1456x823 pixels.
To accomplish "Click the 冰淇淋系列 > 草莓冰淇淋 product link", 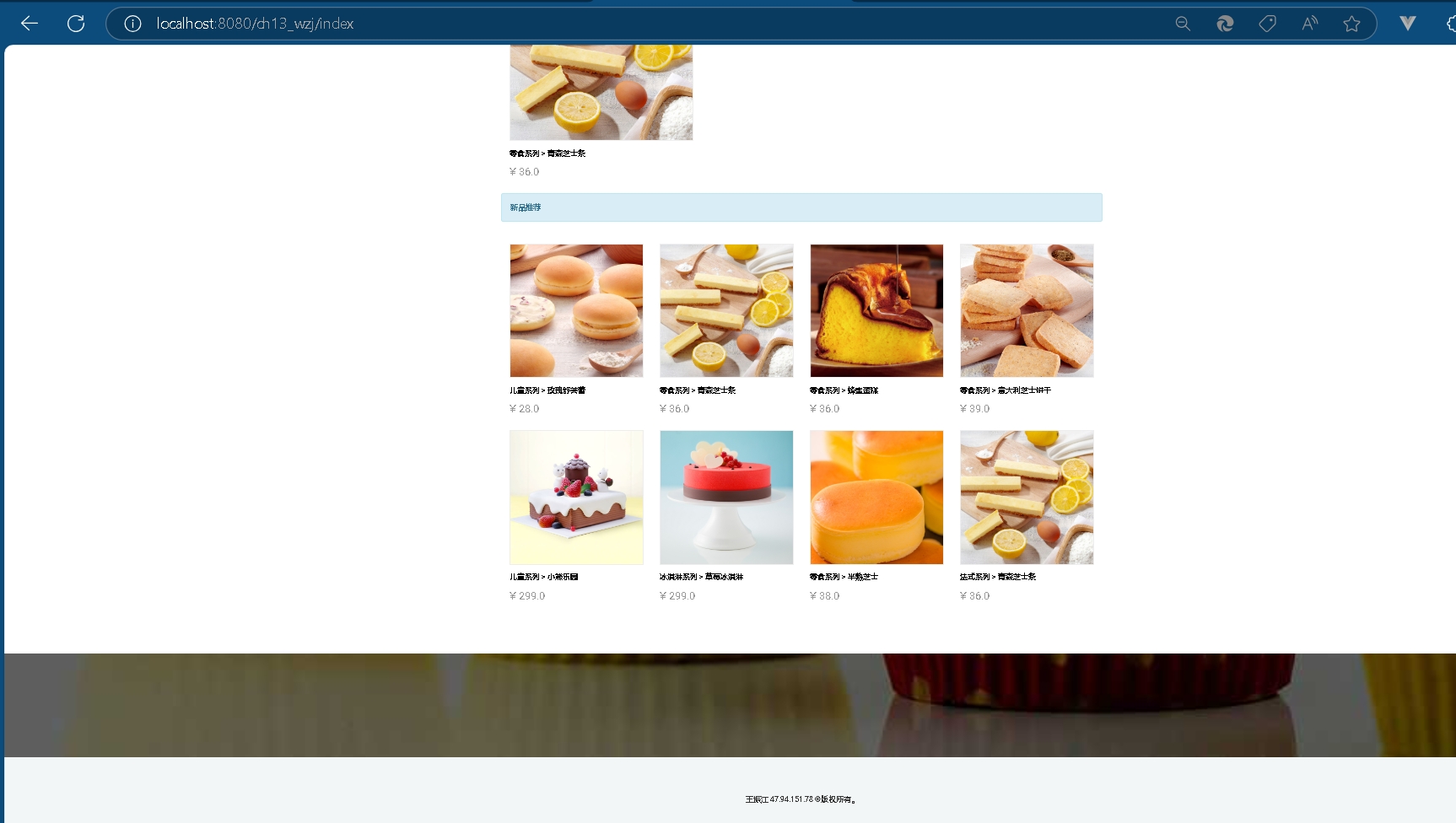I will [701, 577].
